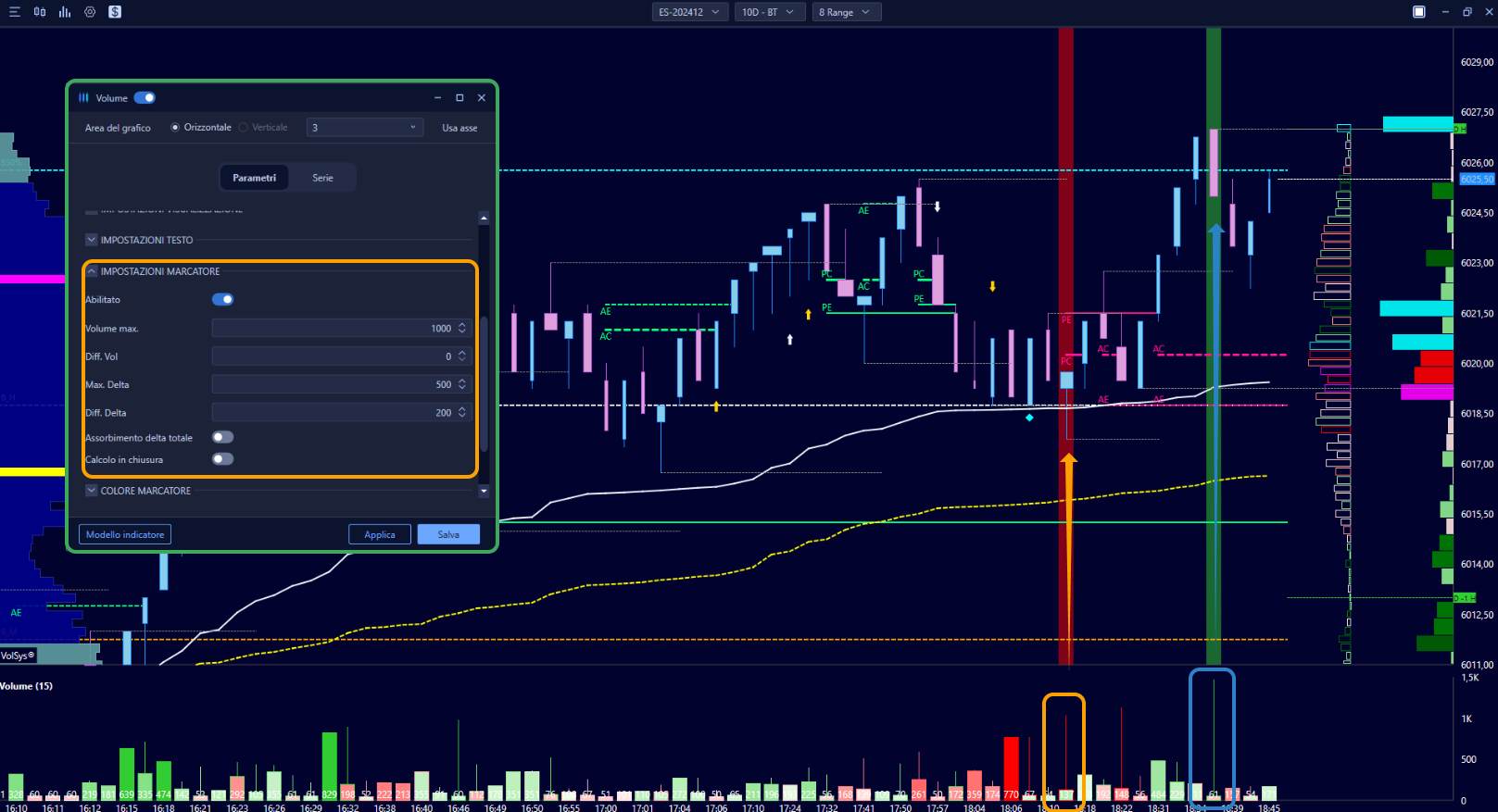Click the Diff. Delta value field
The image size is (1498, 812).
(342, 413)
